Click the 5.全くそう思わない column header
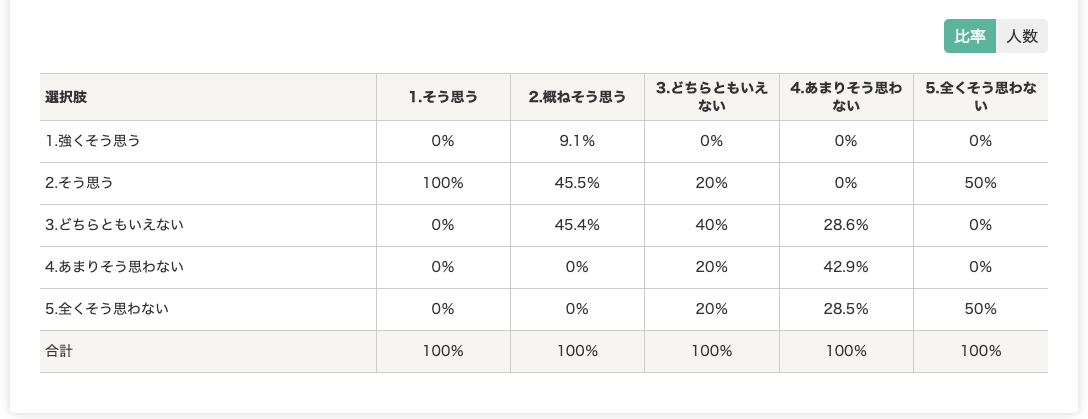 980,97
